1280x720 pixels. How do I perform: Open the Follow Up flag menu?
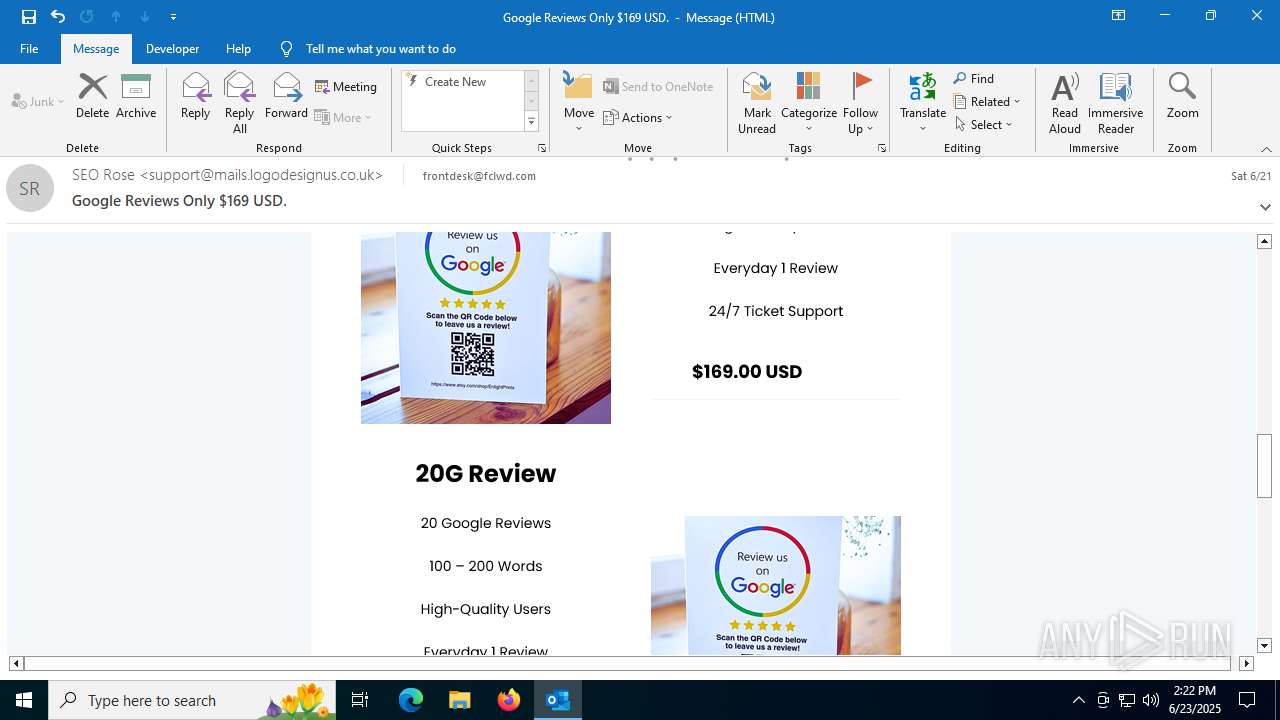(860, 103)
